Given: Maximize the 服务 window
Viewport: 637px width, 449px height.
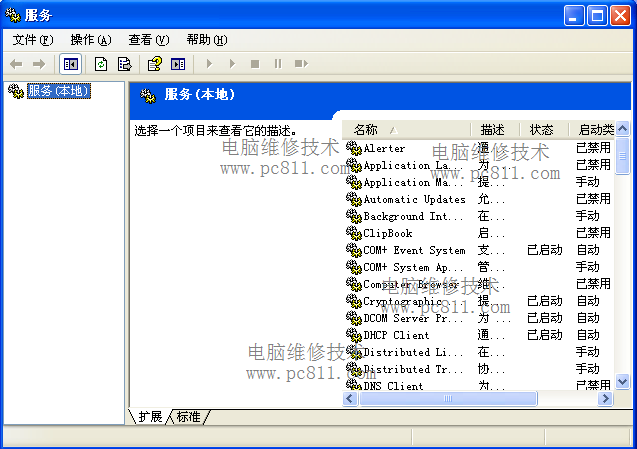Looking at the screenshot, I should pos(597,16).
